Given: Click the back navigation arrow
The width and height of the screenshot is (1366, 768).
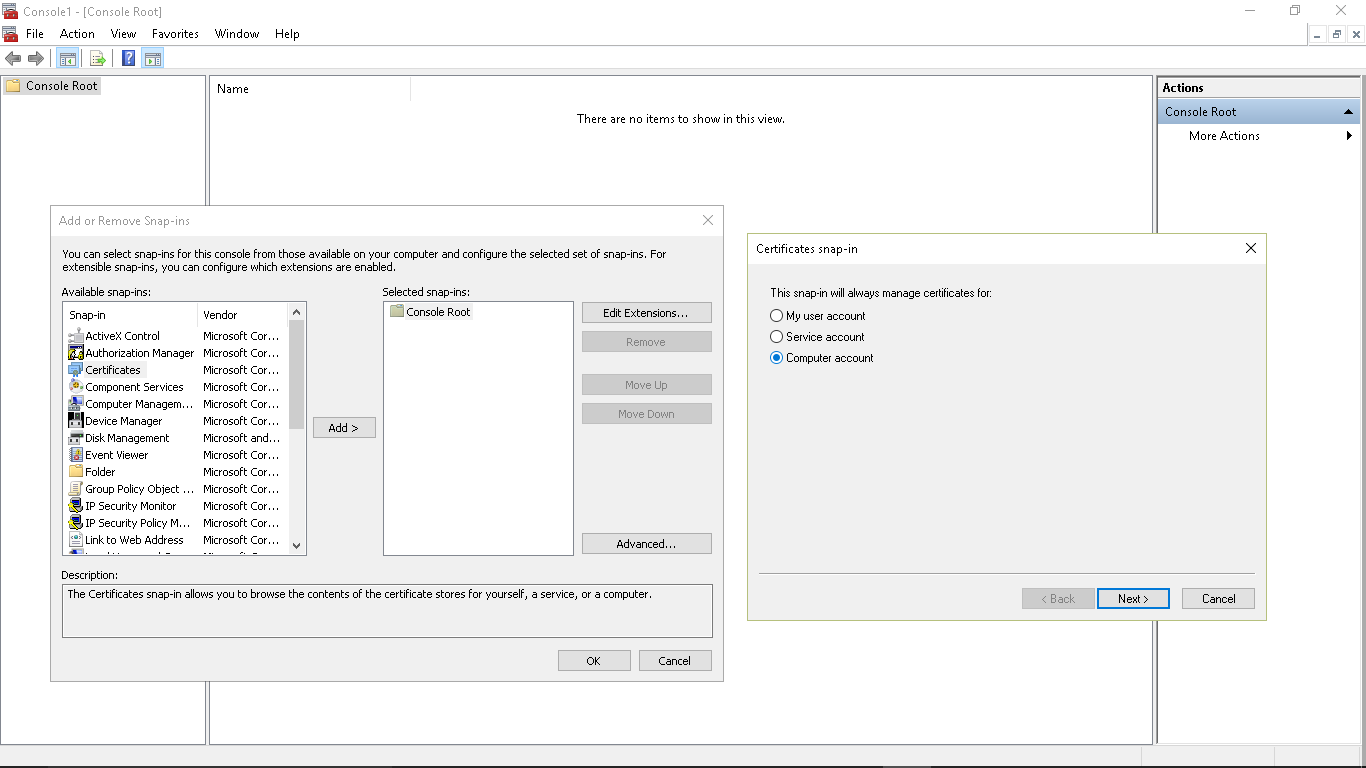Looking at the screenshot, I should coord(13,57).
